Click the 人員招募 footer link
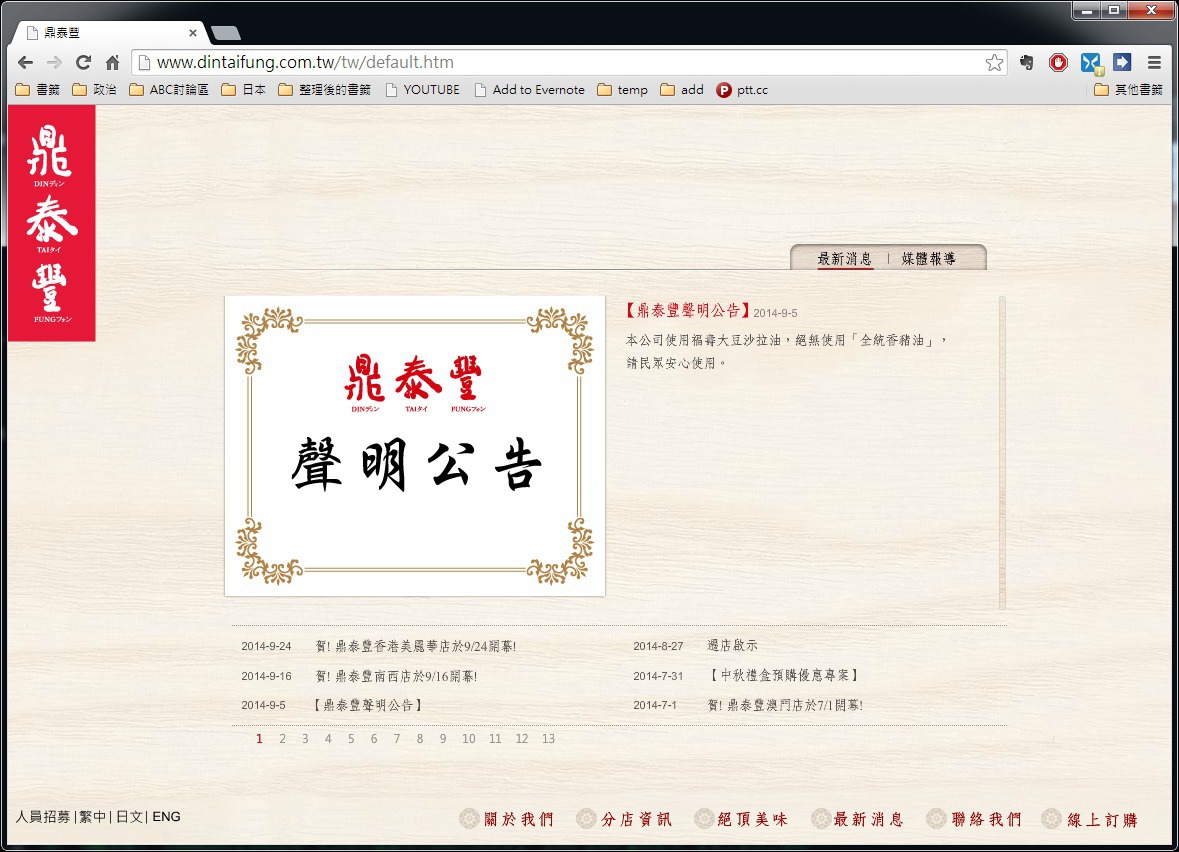Image resolution: width=1179 pixels, height=852 pixels. click(43, 817)
